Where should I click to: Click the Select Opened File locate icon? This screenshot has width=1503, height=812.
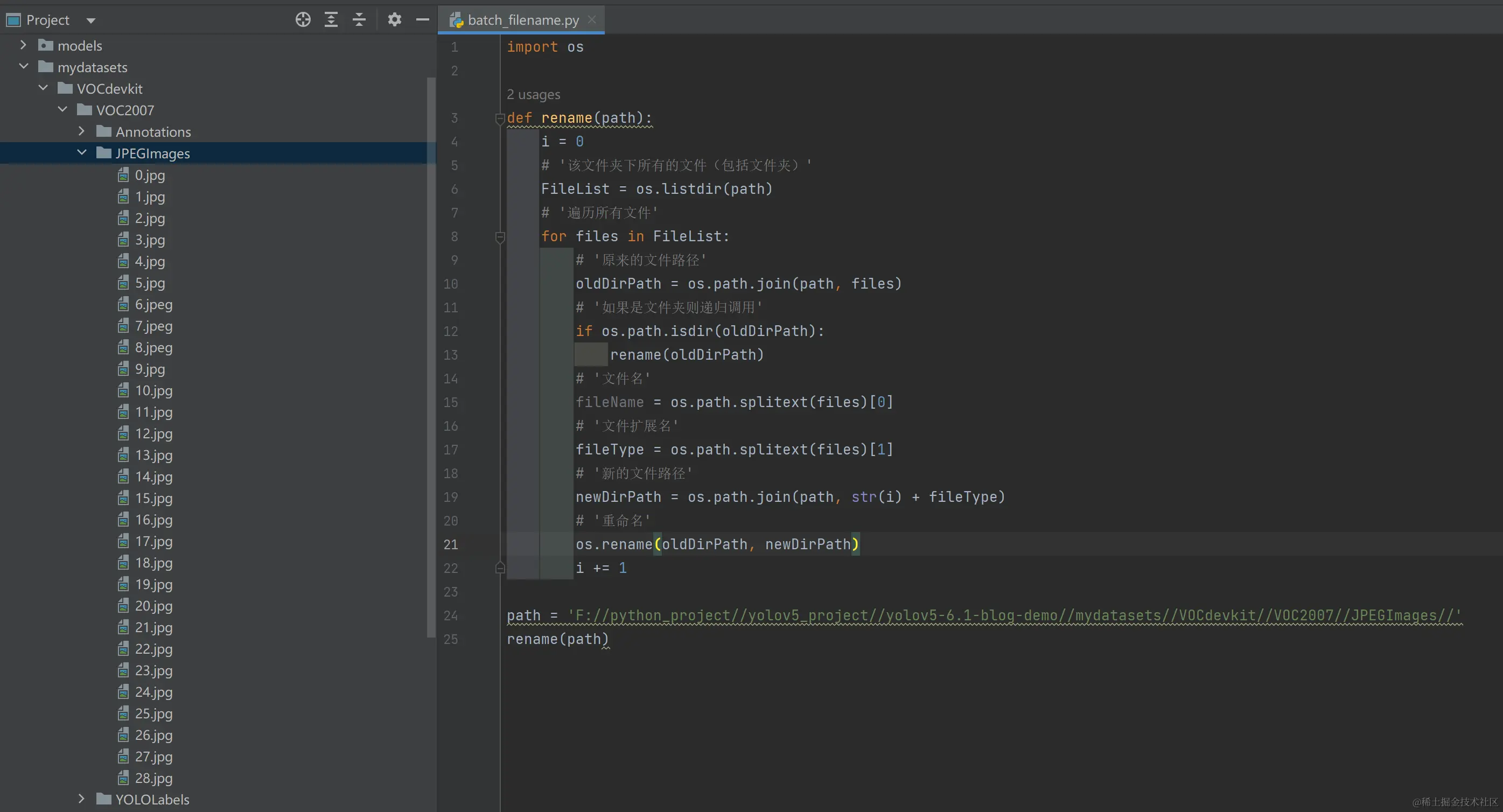coord(303,20)
